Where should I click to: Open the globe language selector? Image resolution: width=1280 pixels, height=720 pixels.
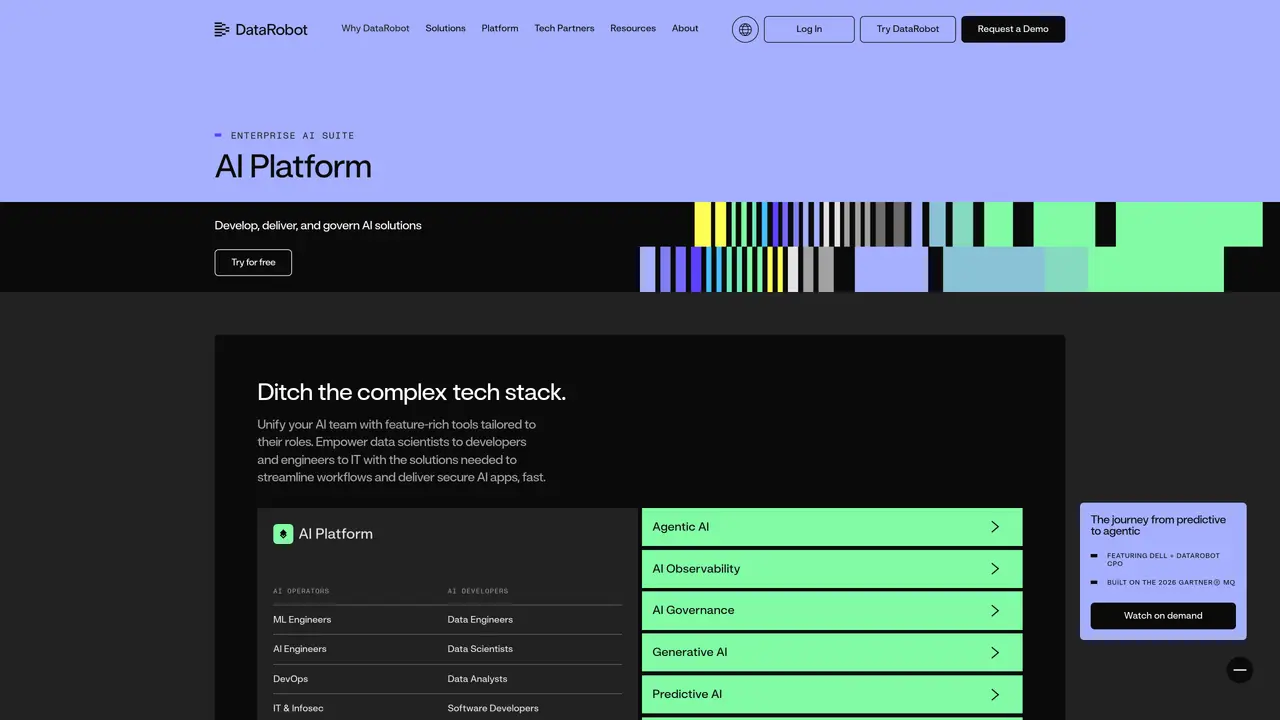point(745,29)
